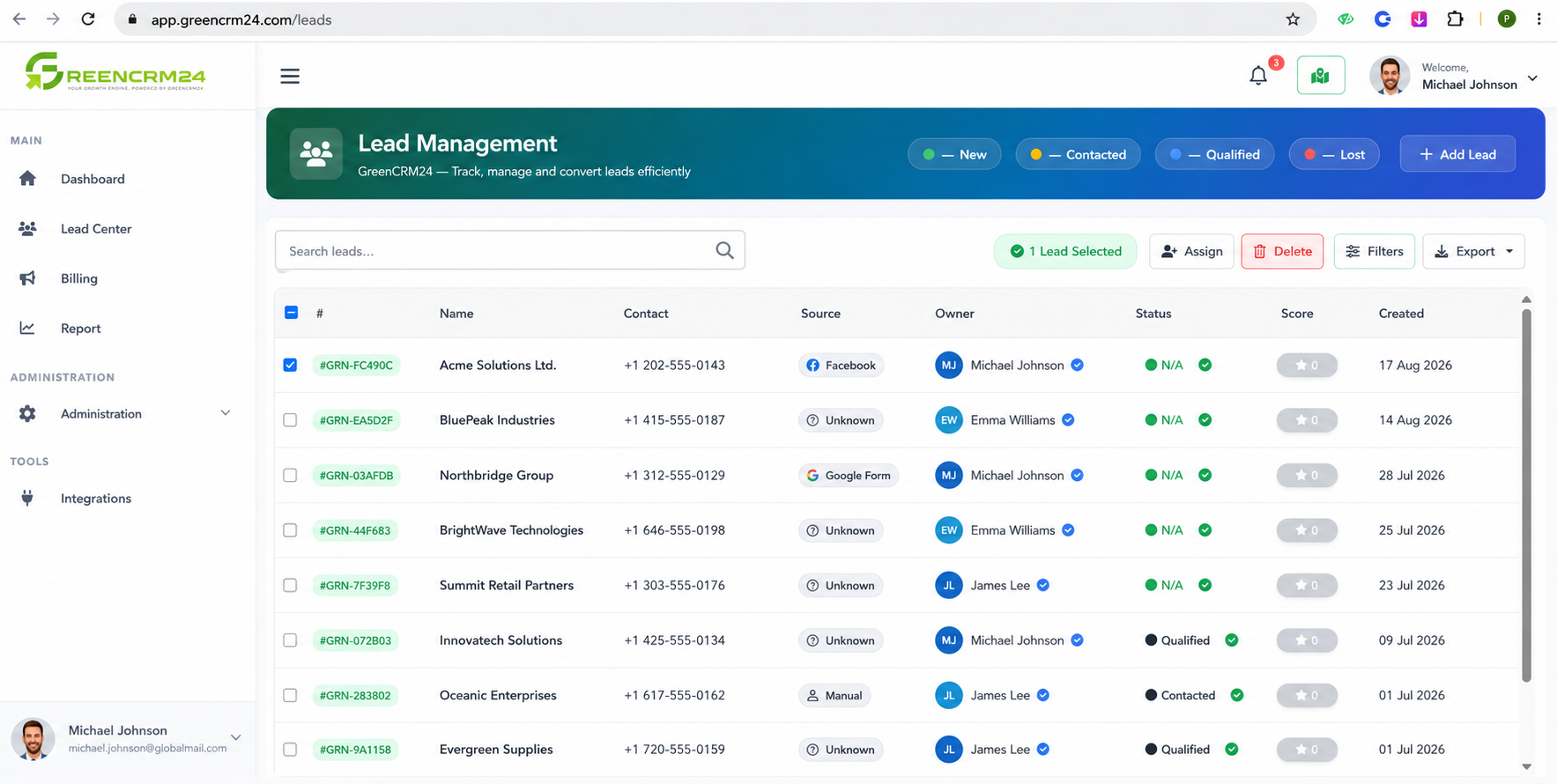The height and width of the screenshot is (784, 1557).
Task: Click Facebook source badge for Acme
Action: (841, 365)
